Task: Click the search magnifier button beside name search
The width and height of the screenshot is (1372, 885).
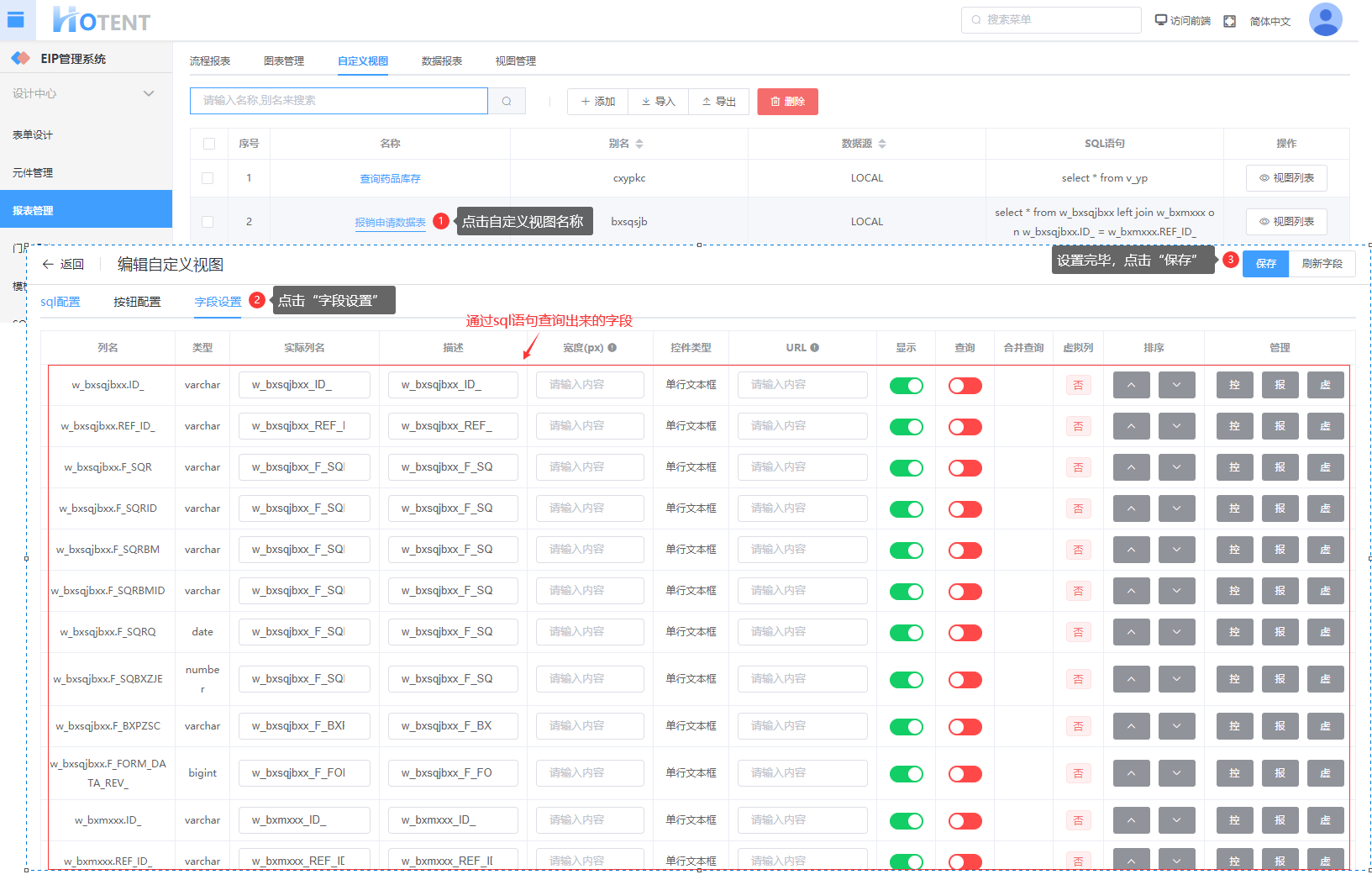Action: click(x=507, y=101)
